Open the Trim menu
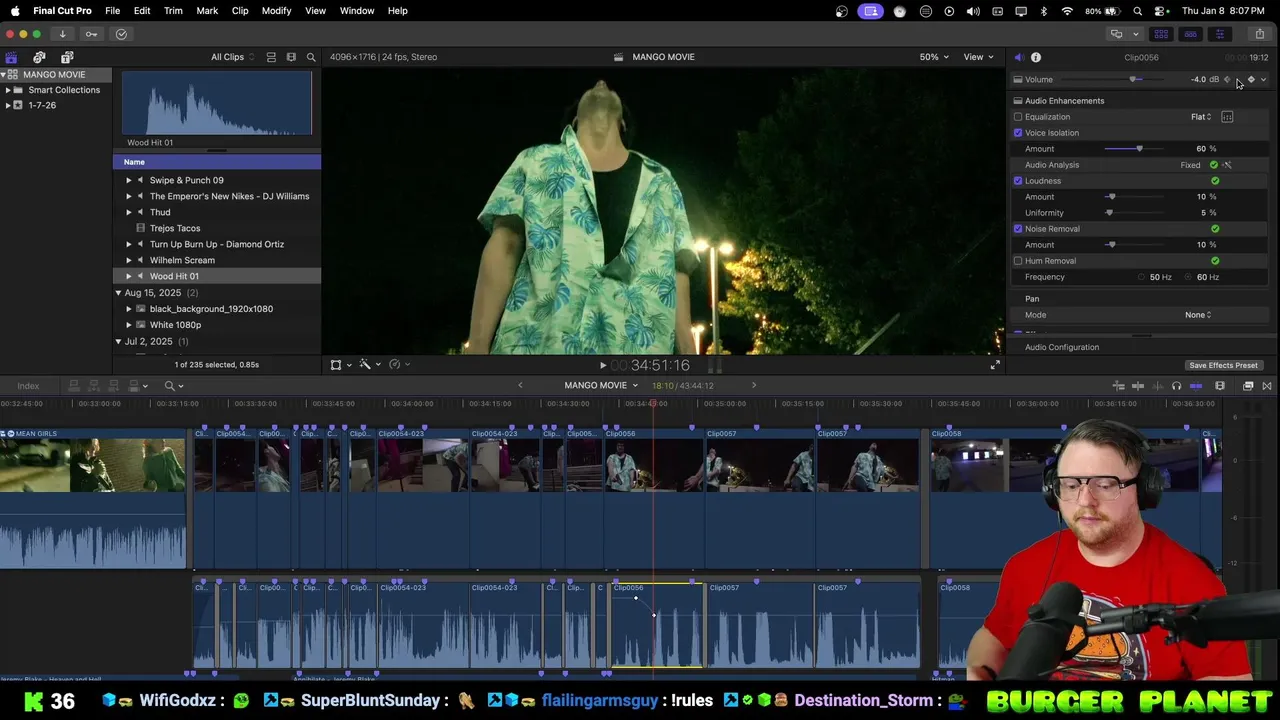 (x=173, y=11)
